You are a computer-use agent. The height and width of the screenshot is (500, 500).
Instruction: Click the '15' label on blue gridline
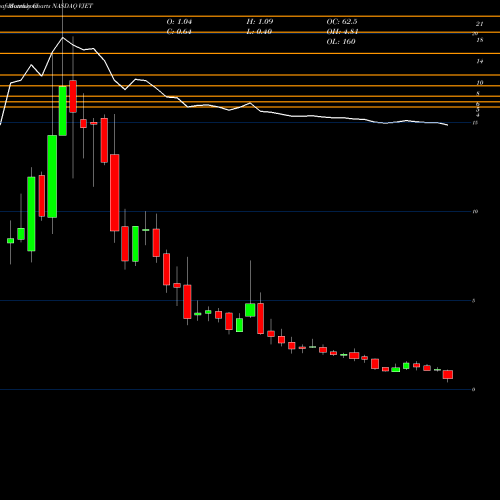click(475, 123)
